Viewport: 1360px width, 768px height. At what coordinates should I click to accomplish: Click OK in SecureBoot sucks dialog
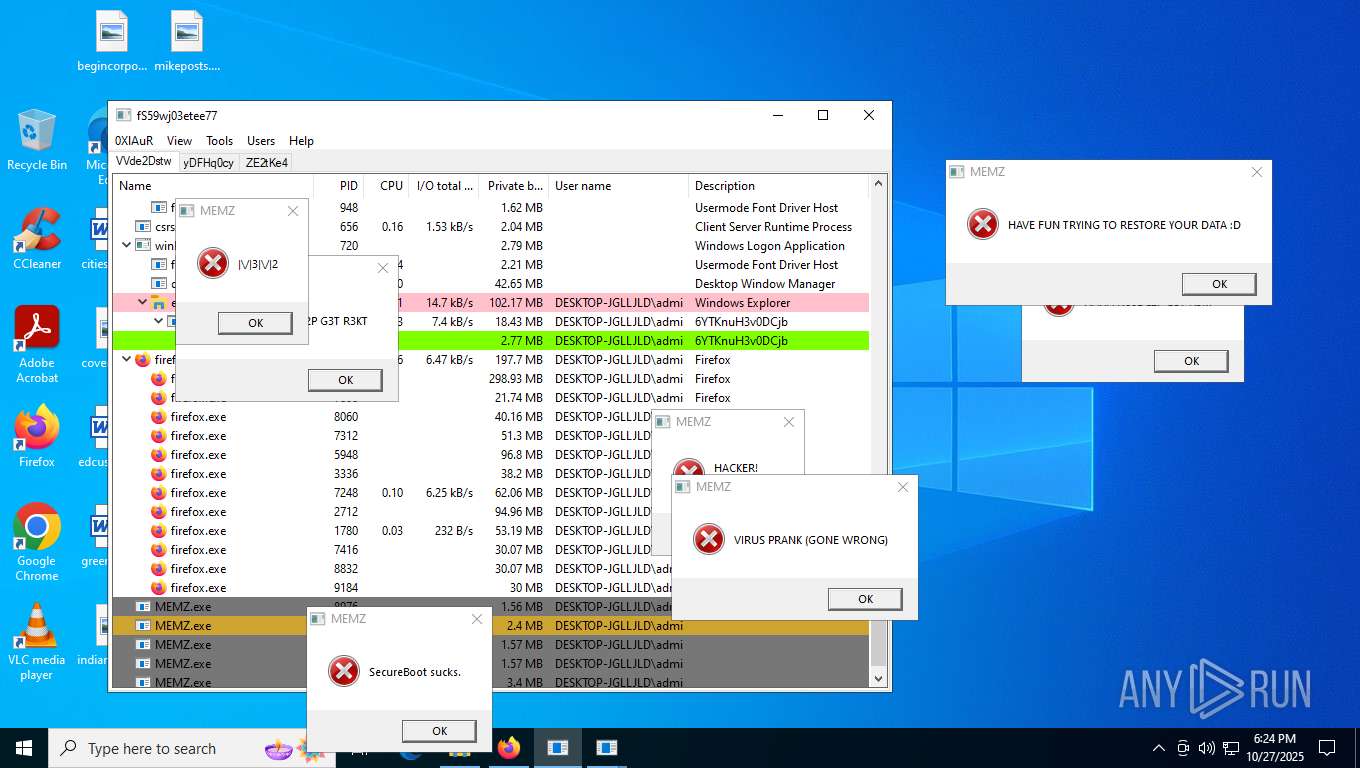[439, 731]
